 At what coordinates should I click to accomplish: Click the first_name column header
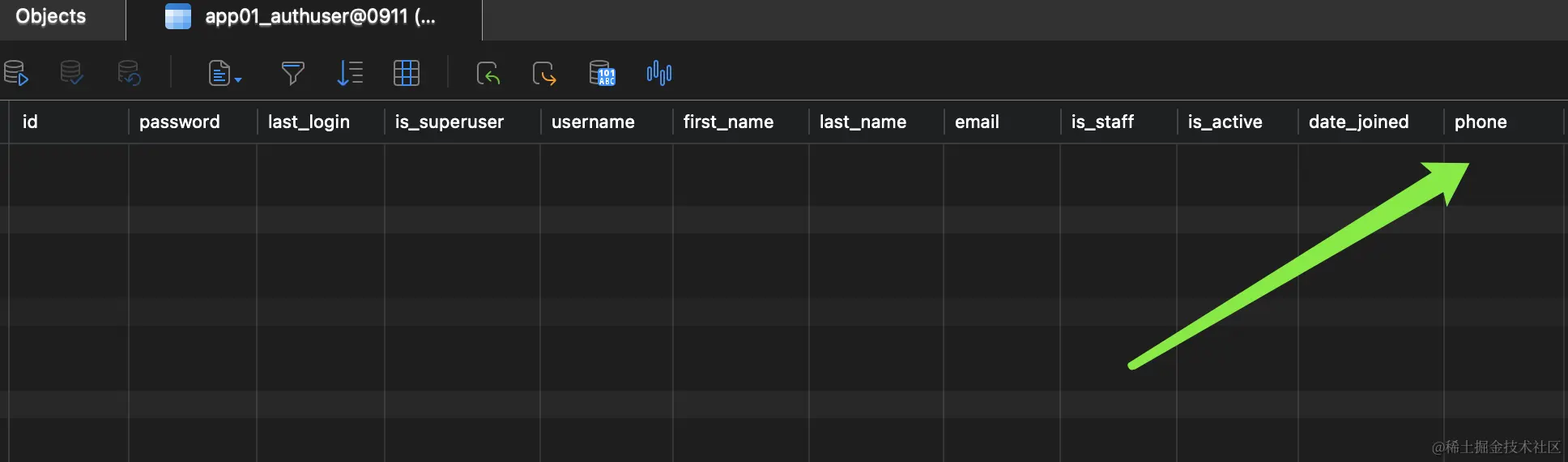click(x=741, y=122)
